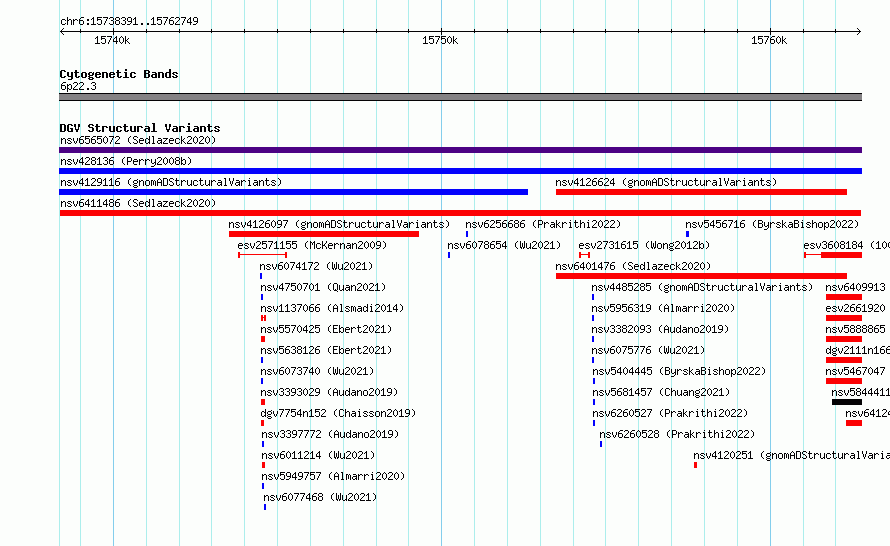Image resolution: width=890 pixels, height=546 pixels.
Task: Open nsv5949757 (Almarri2020) variant label
Action: point(333,476)
